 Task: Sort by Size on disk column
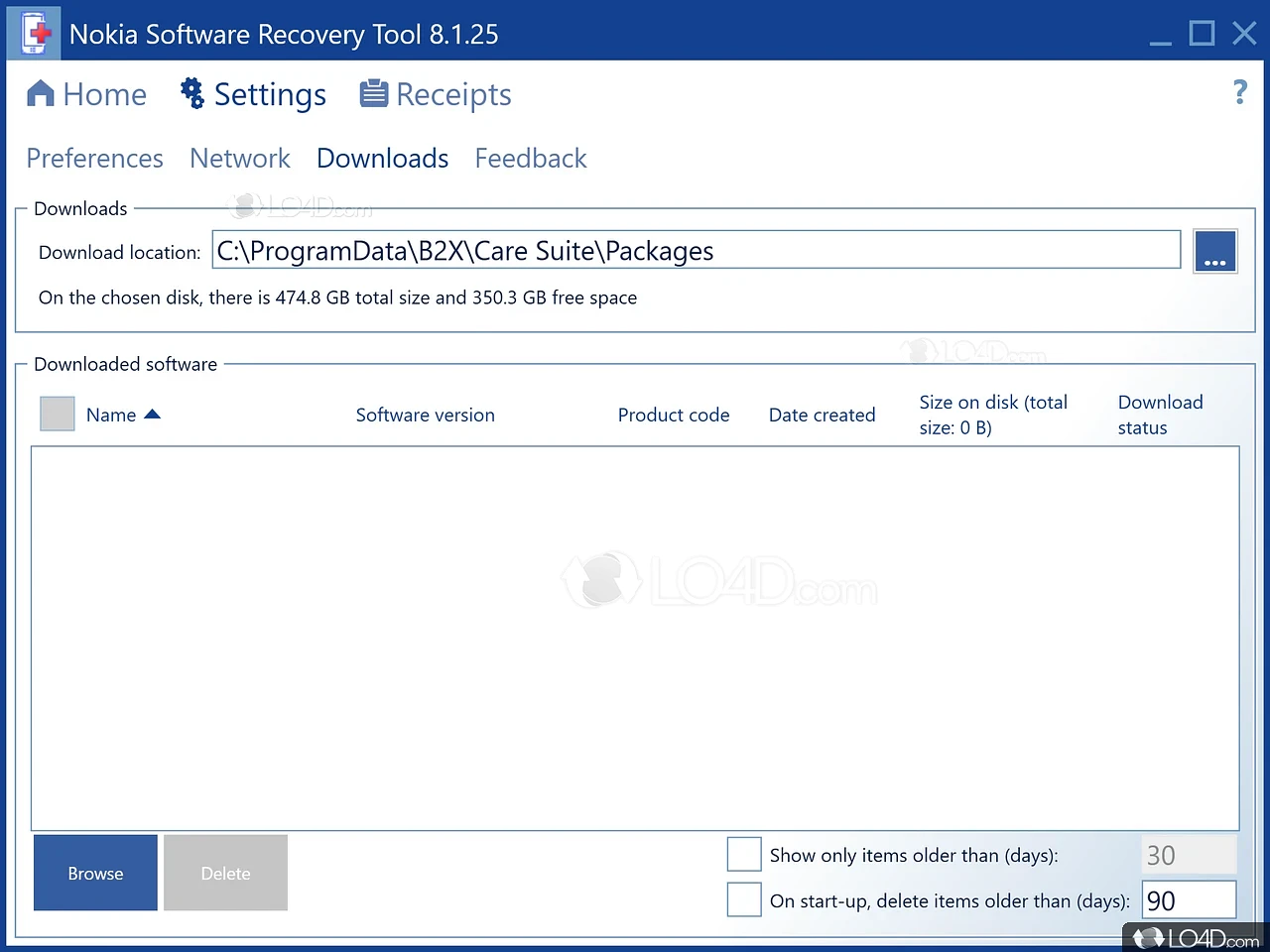tap(993, 415)
